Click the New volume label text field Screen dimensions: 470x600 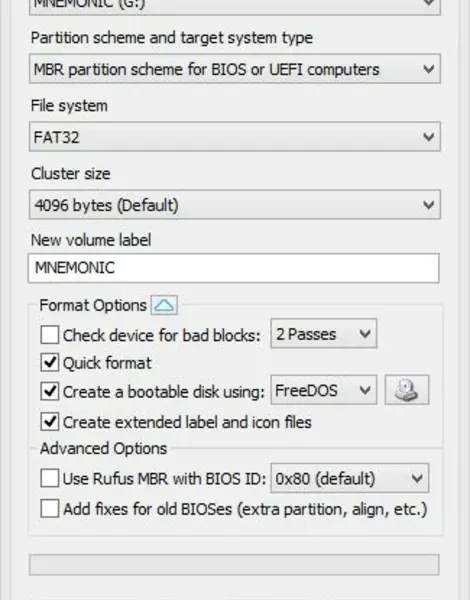point(233,268)
